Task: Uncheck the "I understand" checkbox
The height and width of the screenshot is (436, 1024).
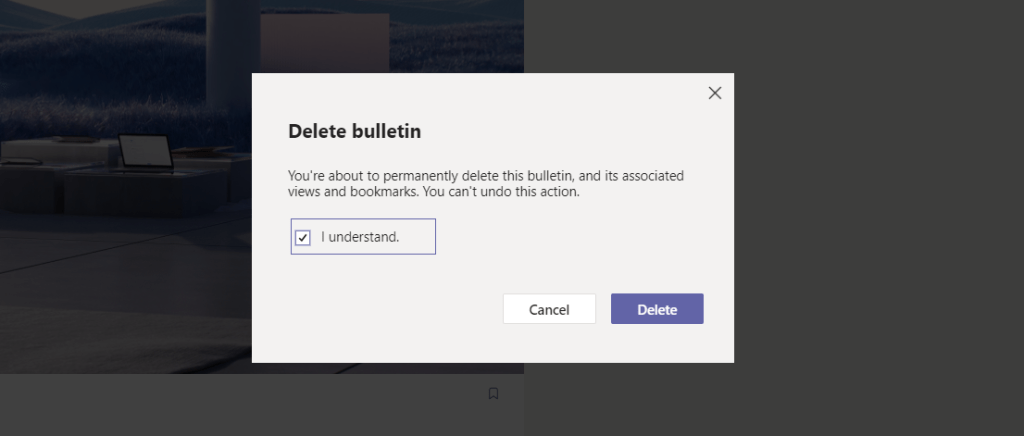Action: [303, 238]
